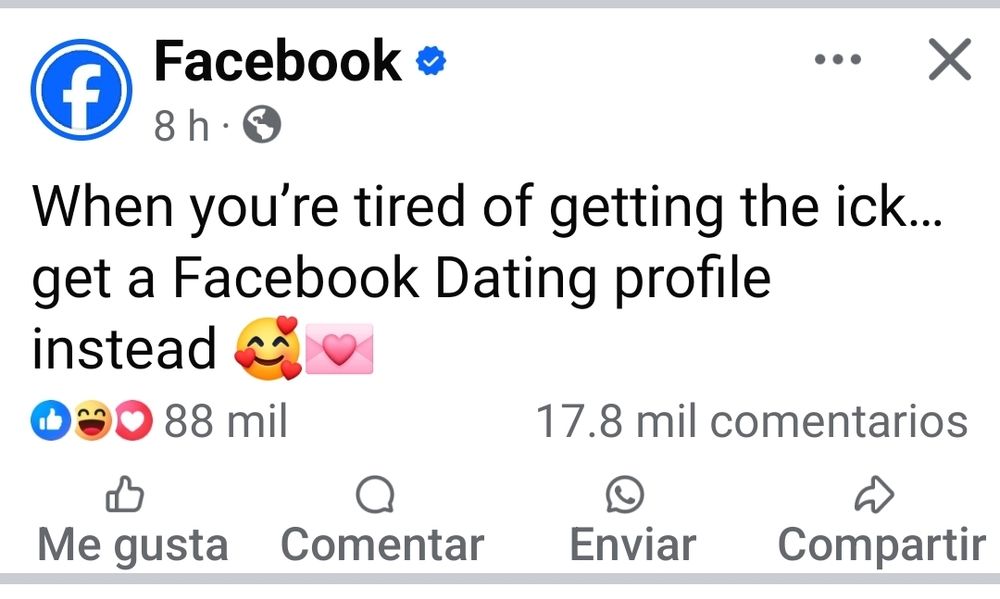The height and width of the screenshot is (599, 1000).
Task: Select the Enviar button
Action: [x=633, y=521]
